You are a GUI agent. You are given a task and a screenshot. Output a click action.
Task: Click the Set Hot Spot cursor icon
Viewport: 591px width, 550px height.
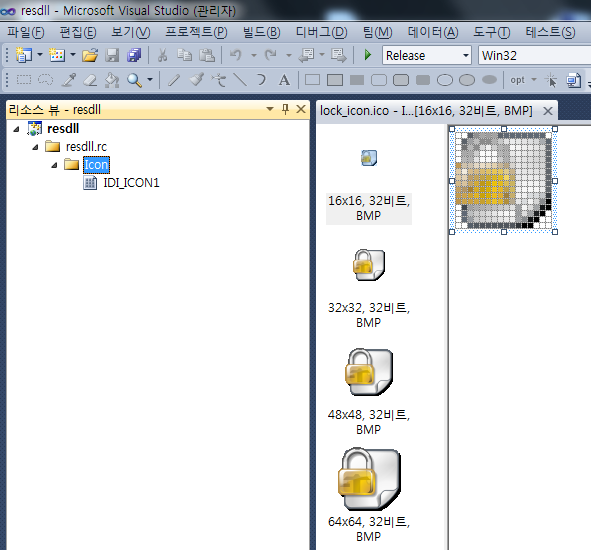tap(551, 80)
